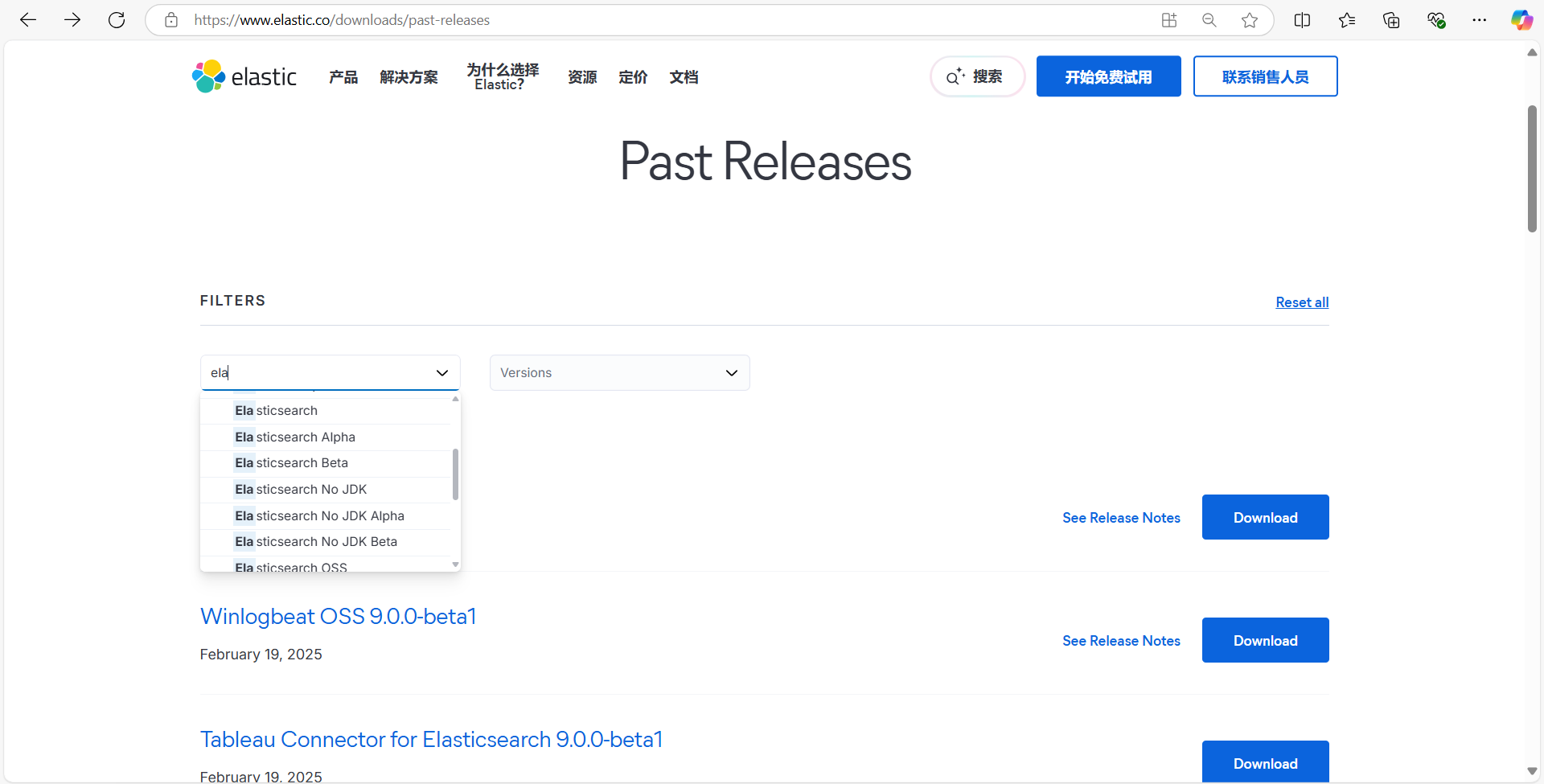Screen dimensions: 1544x784
Task: Open browser collections icon
Action: 1391,20
